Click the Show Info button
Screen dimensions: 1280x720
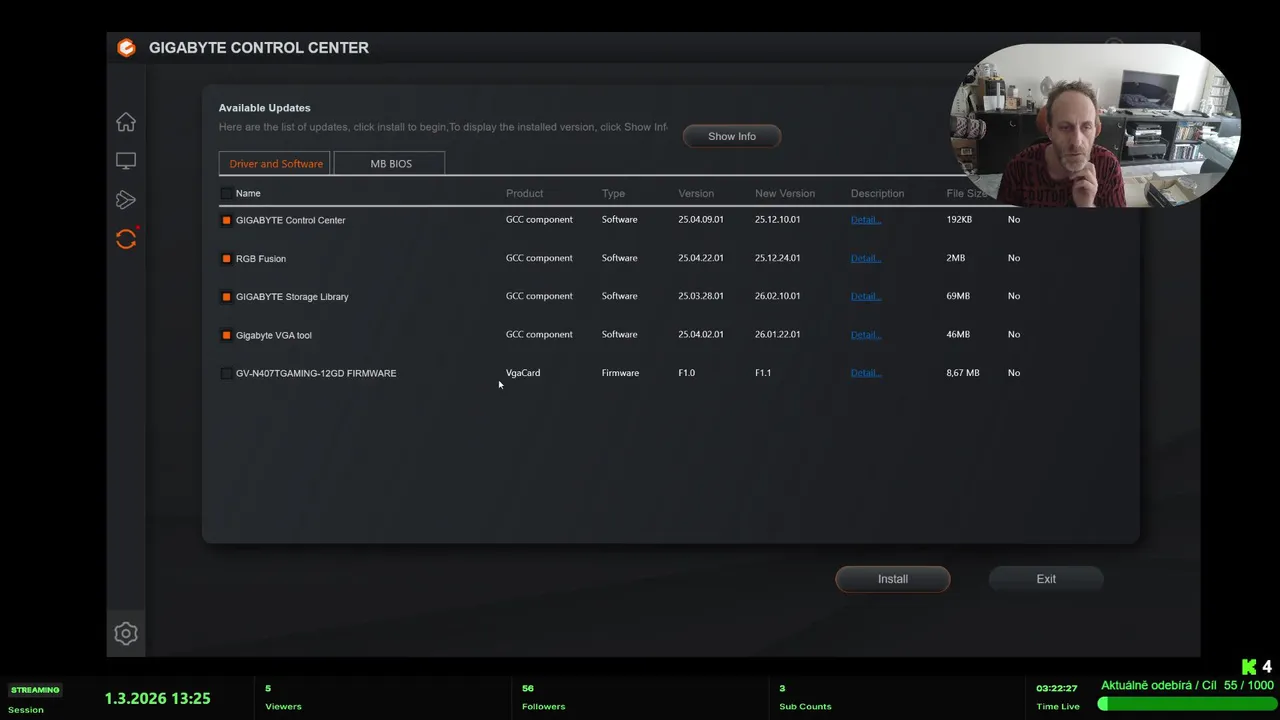point(732,136)
